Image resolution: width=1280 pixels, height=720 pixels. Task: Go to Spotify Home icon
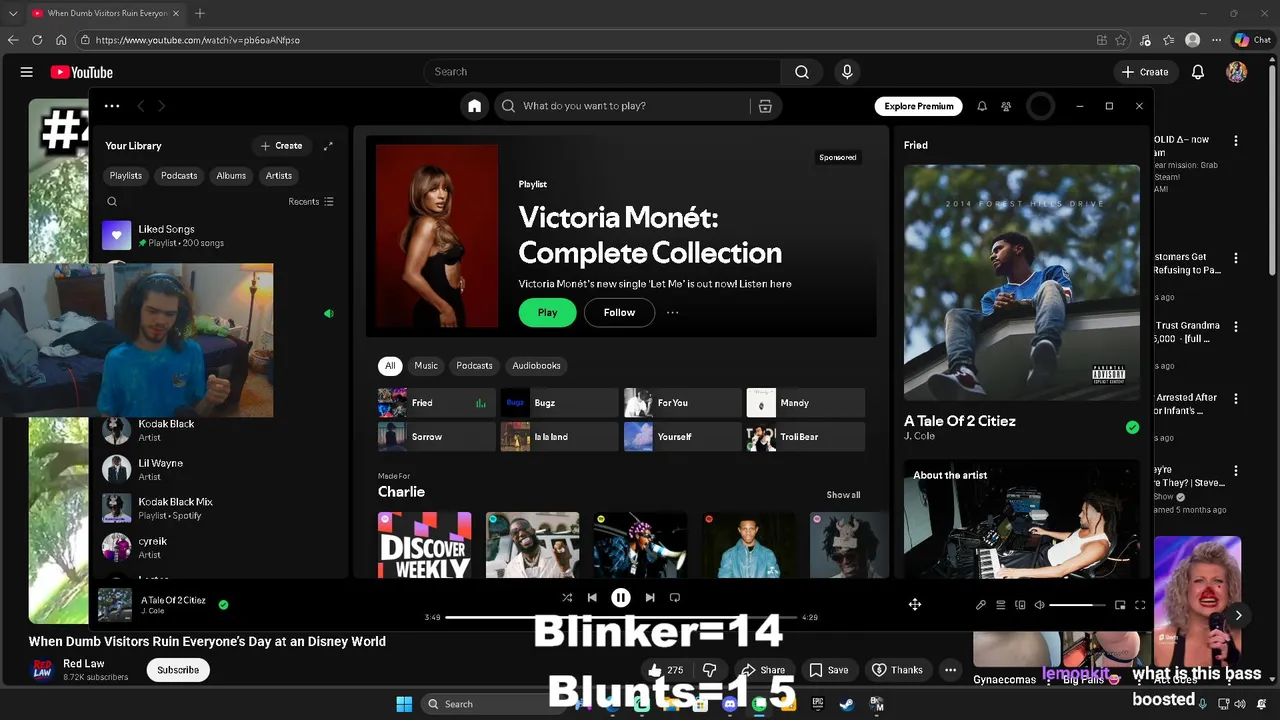click(x=474, y=106)
